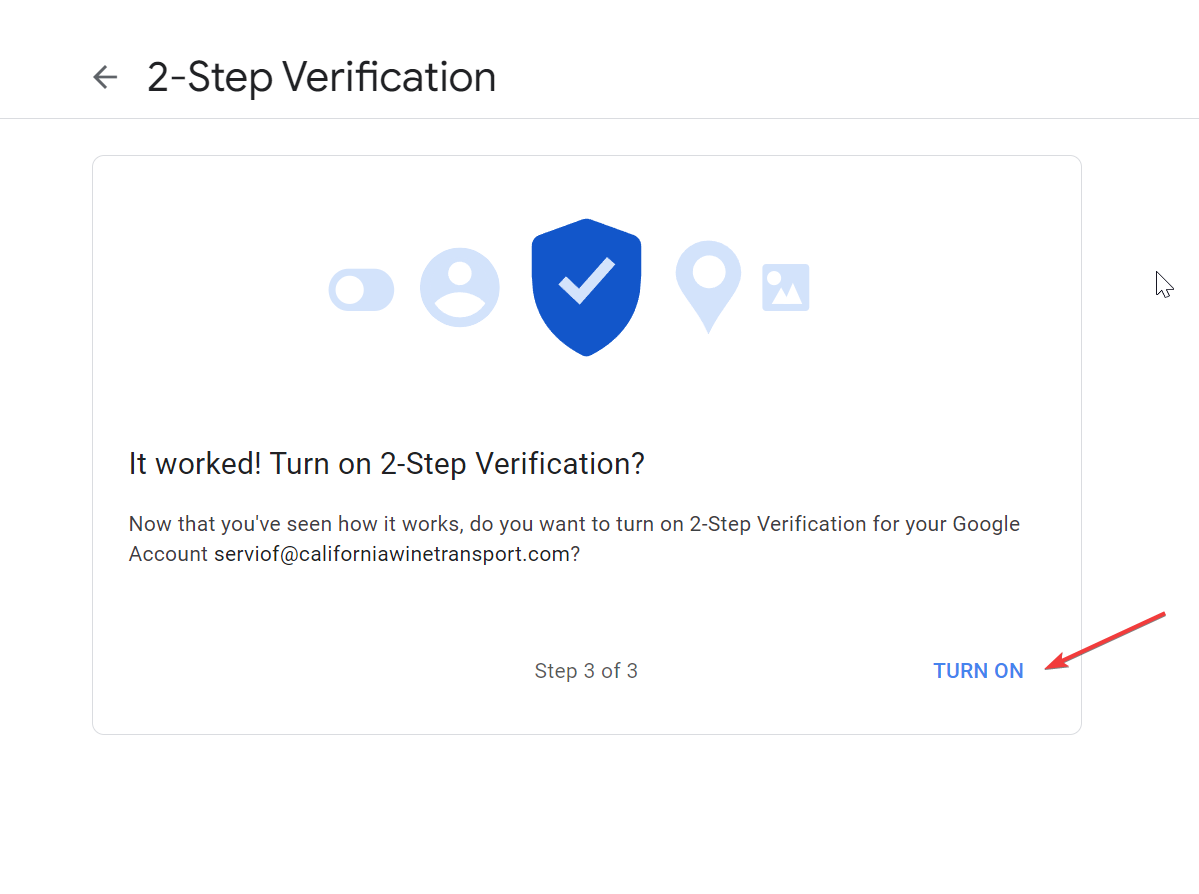Click the red arrowhead tip near TURN ON
This screenshot has height=894, width=1199.
1054,662
